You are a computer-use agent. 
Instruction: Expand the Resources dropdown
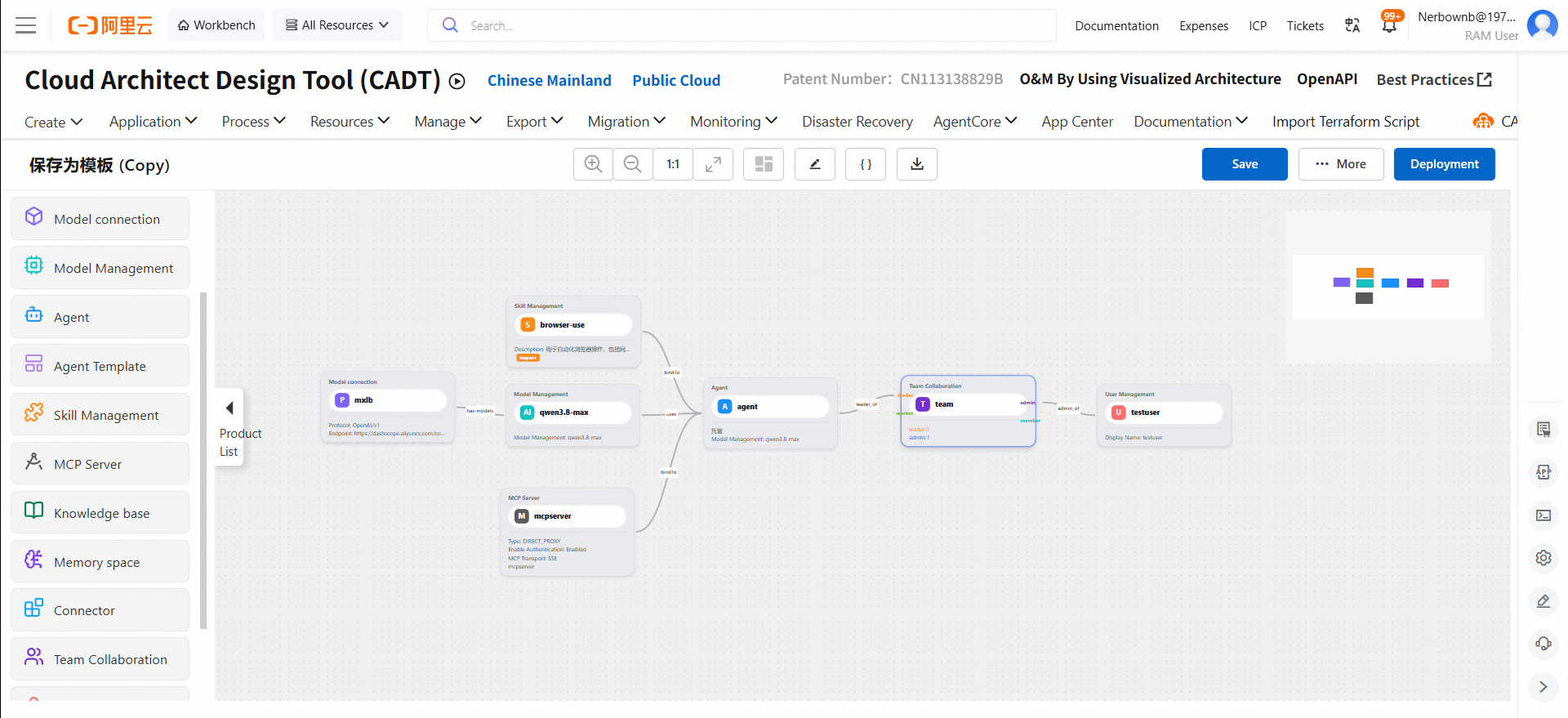click(x=350, y=122)
